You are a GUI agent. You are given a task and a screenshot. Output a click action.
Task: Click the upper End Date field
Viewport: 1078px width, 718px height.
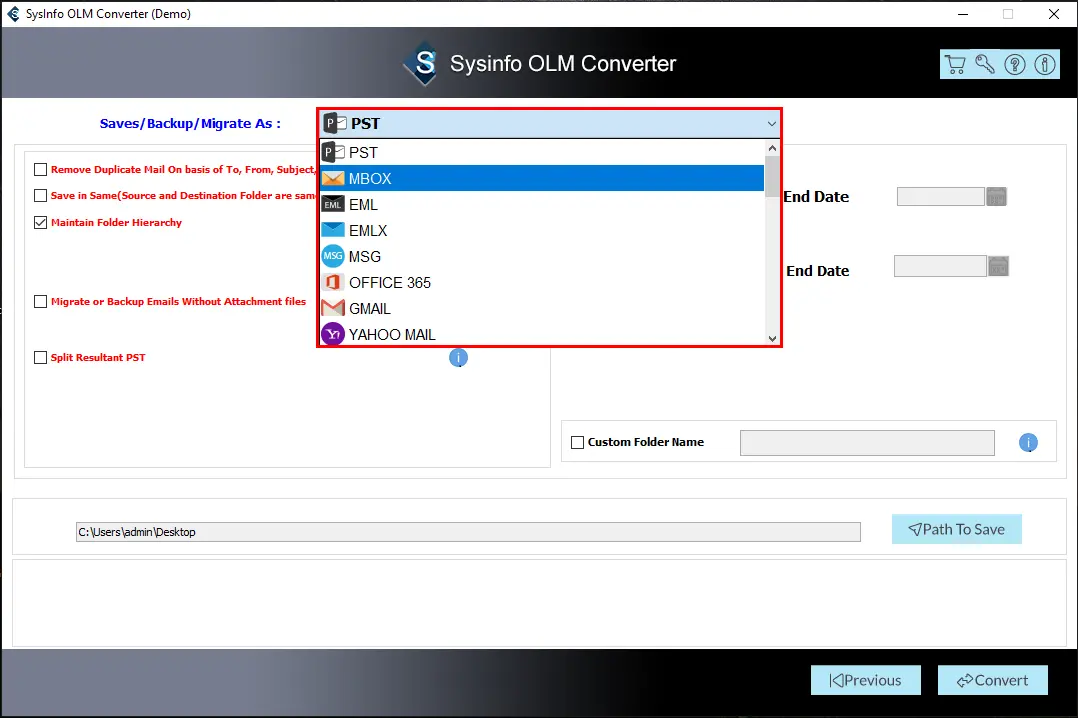pos(940,197)
